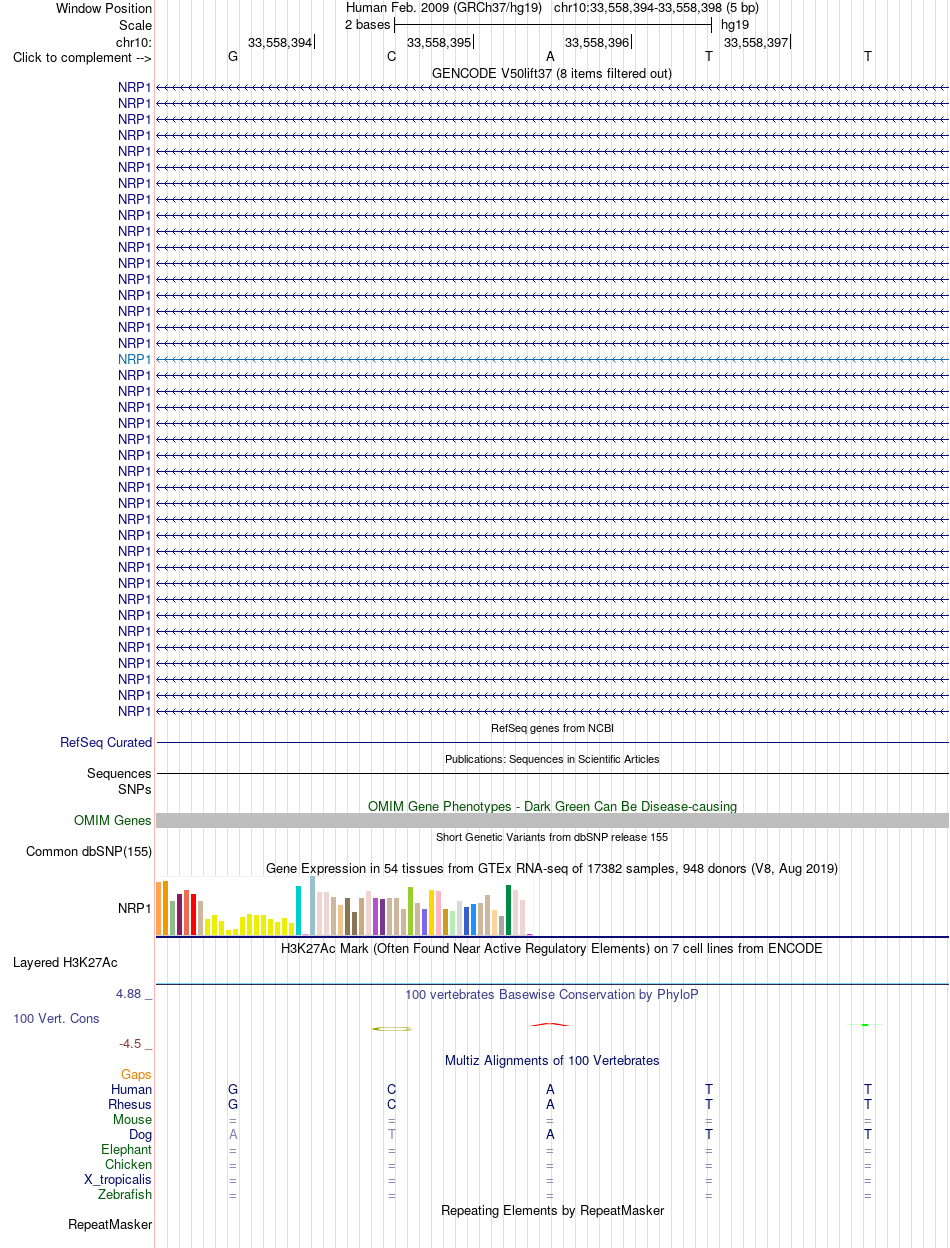
Task: Select the Human alignment row label
Action: tap(132, 1089)
